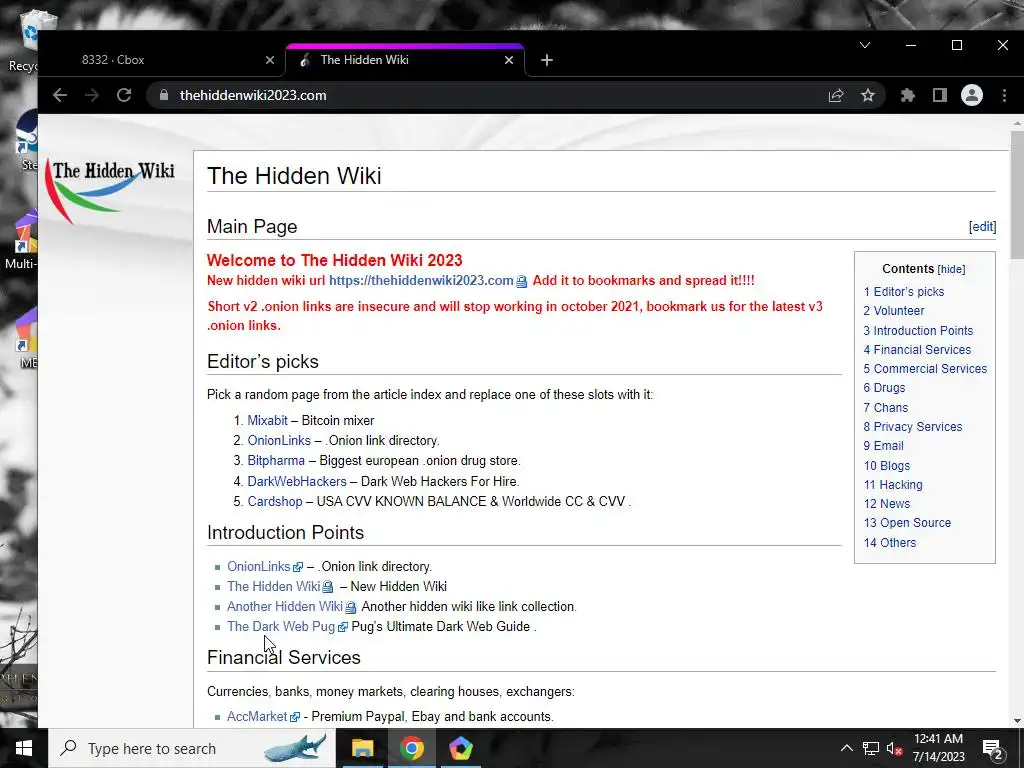This screenshot has width=1024, height=768.
Task: Open the thehiddenwiki2023.com link in red notice
Action: (x=421, y=281)
